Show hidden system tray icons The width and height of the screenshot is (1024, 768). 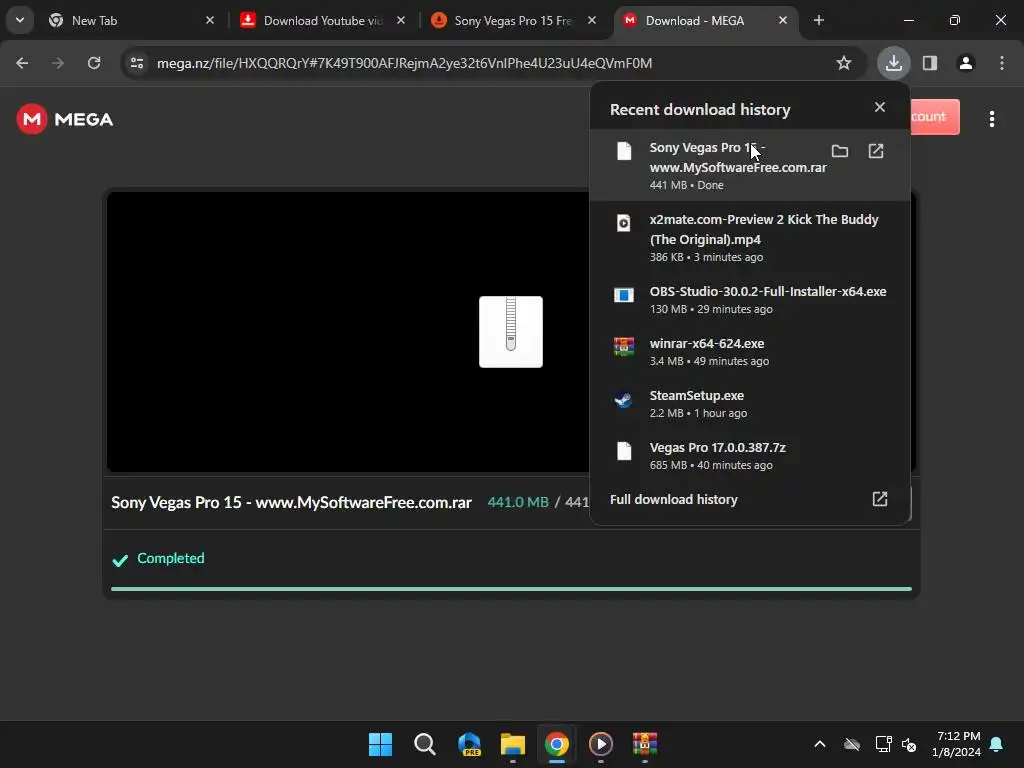tap(820, 744)
